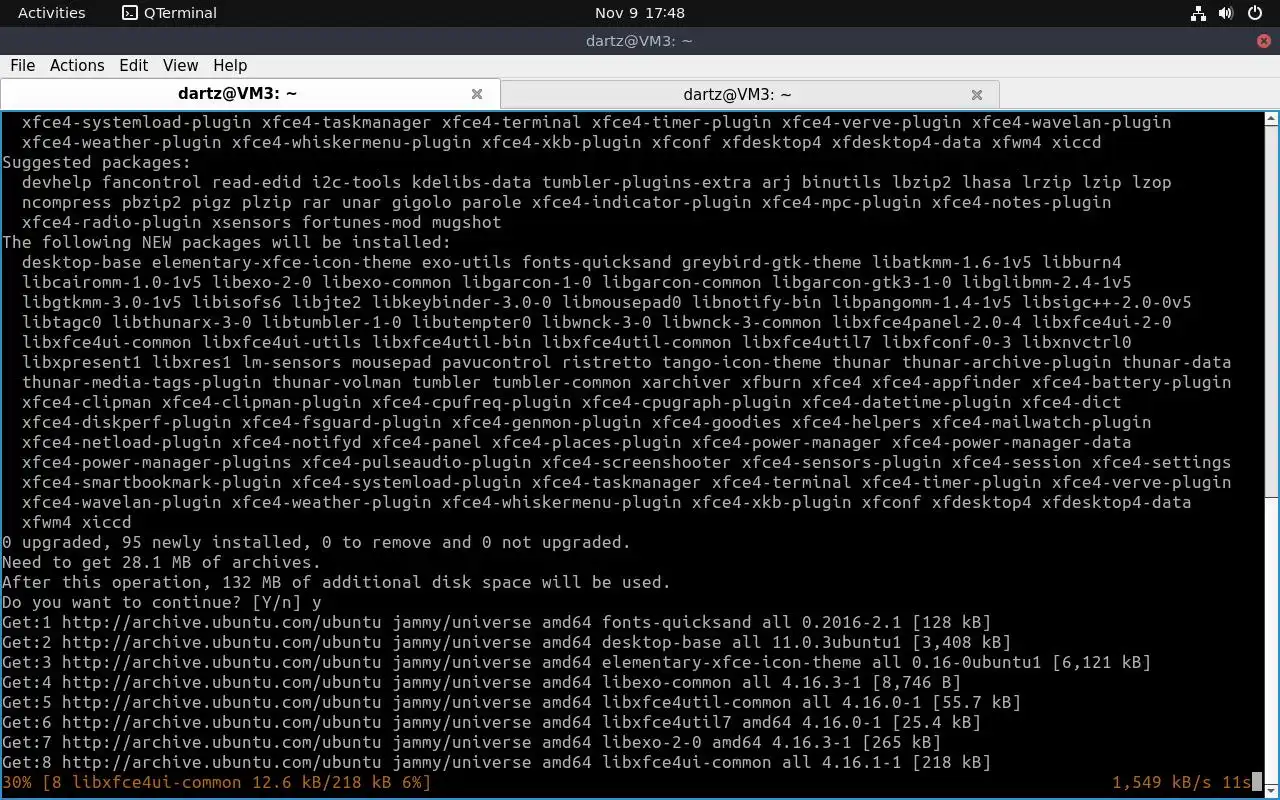
Task: Open the File menu
Action: click(x=22, y=65)
